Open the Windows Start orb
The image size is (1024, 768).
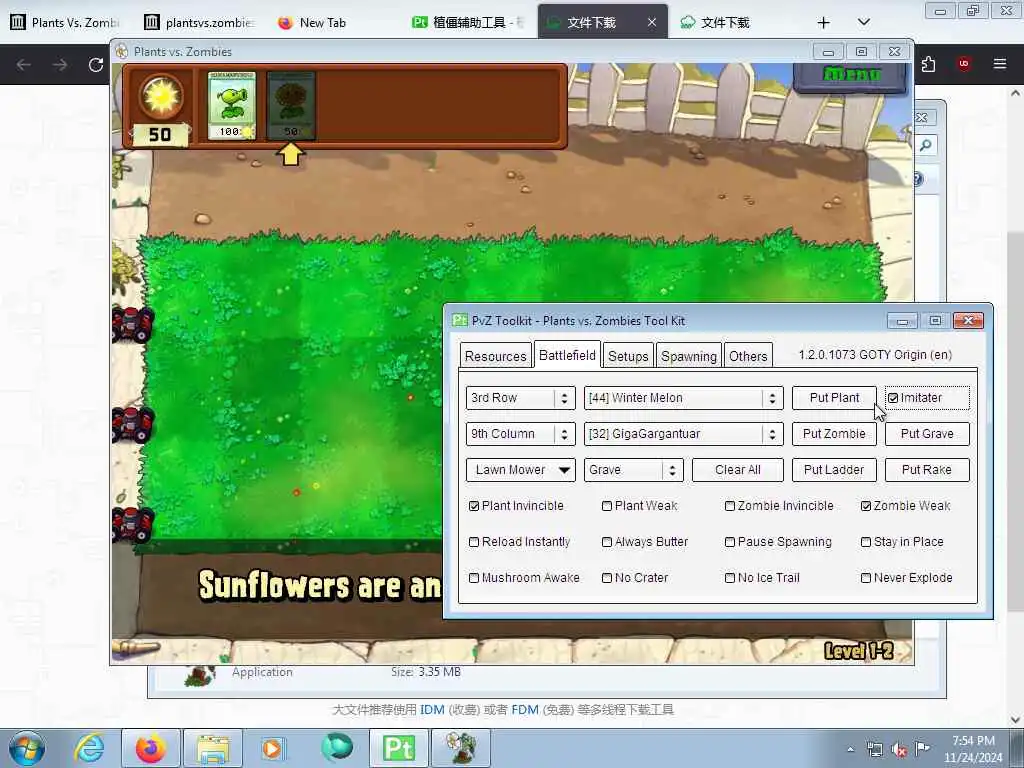click(27, 748)
